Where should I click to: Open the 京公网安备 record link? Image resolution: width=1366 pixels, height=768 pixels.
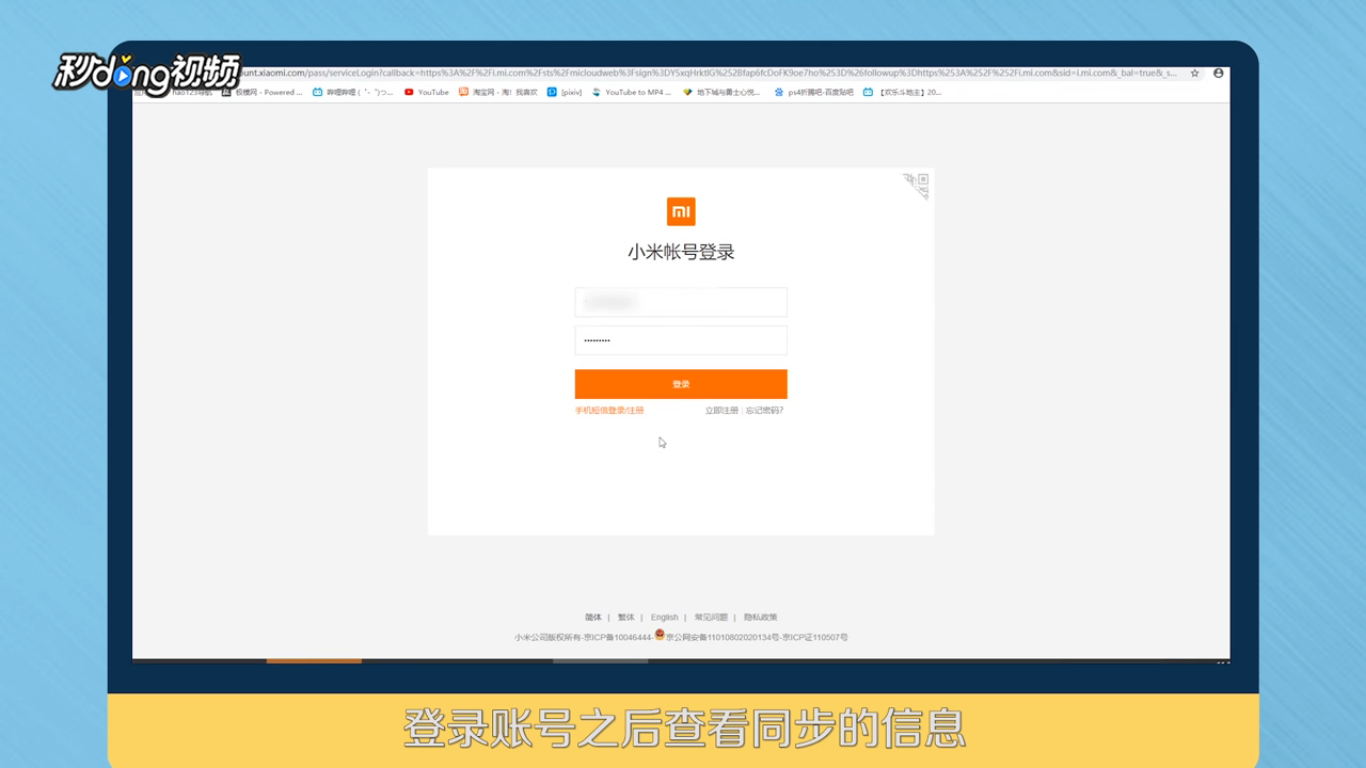point(722,637)
